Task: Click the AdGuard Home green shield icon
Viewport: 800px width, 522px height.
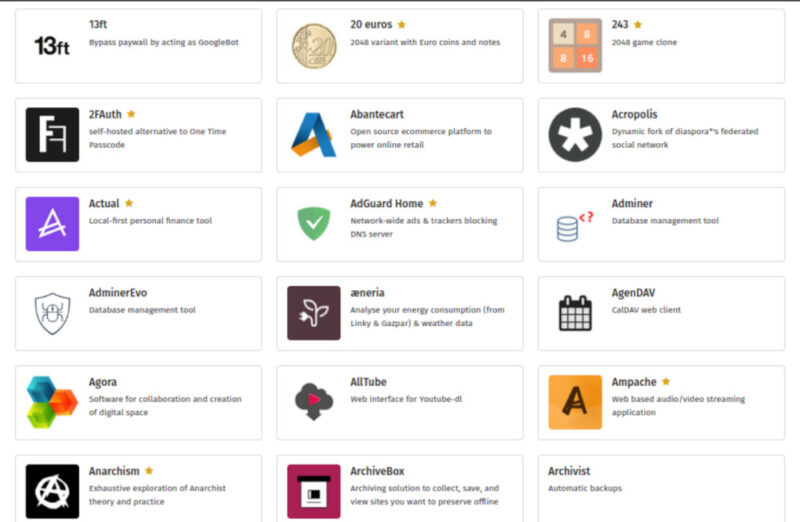Action: [x=314, y=223]
